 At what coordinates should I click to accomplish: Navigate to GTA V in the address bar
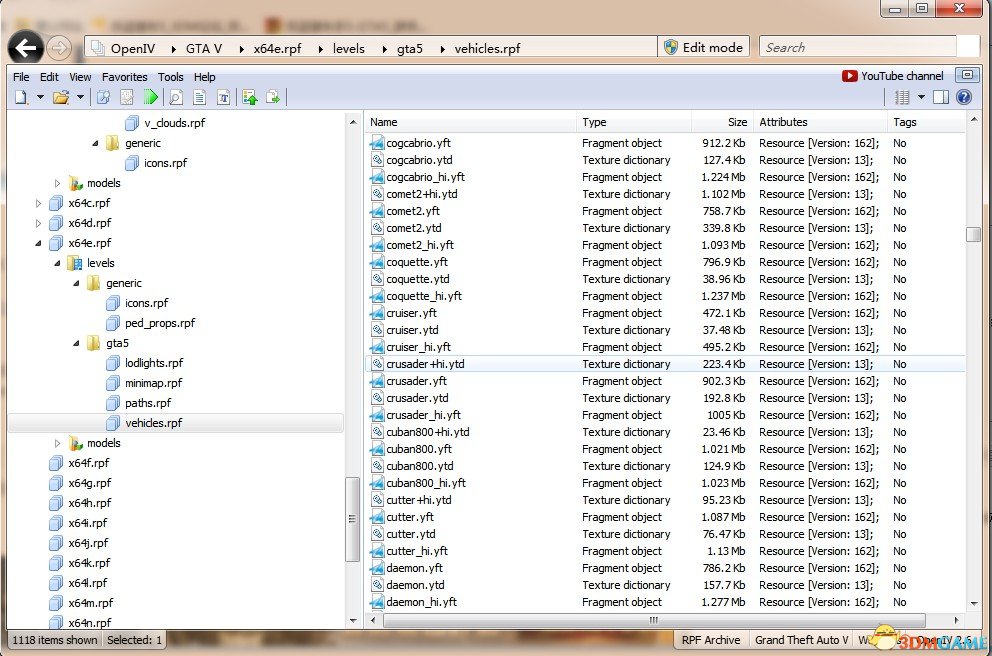(204, 48)
